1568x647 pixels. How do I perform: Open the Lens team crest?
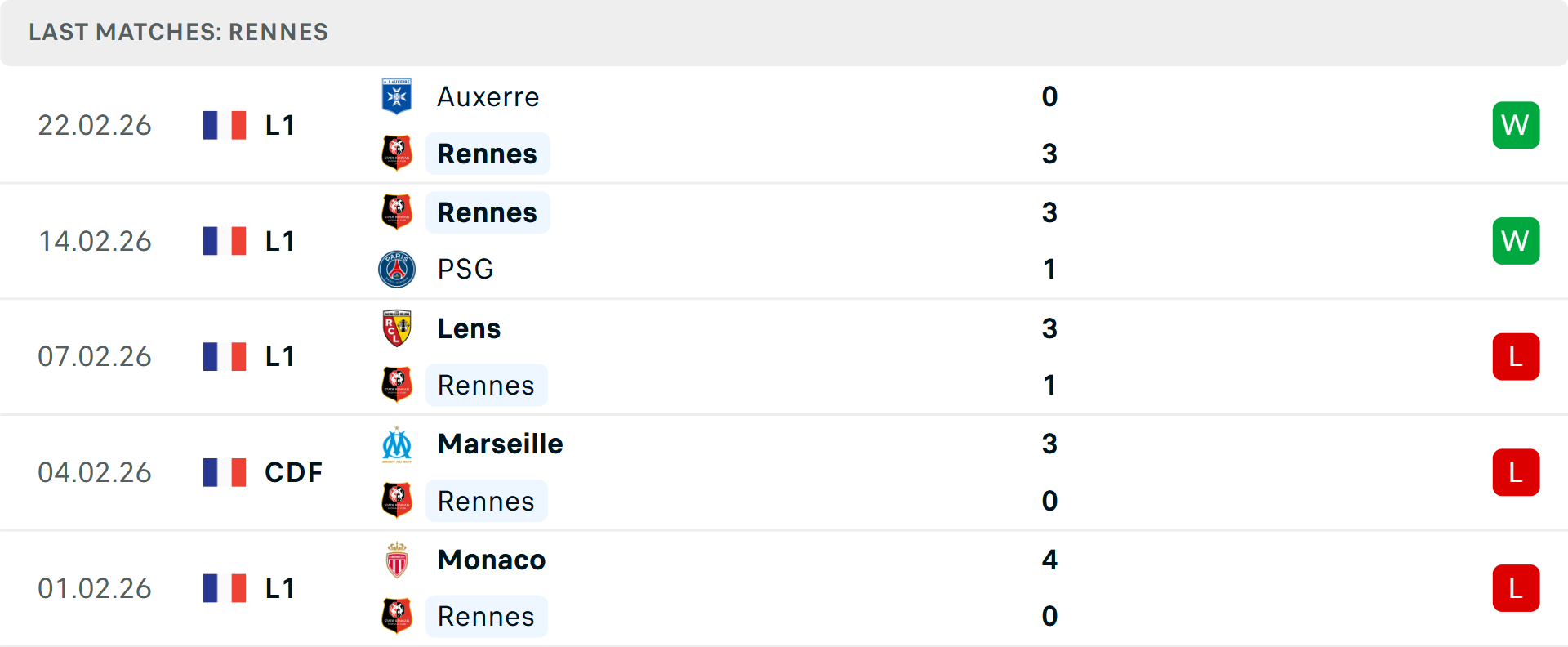397,328
